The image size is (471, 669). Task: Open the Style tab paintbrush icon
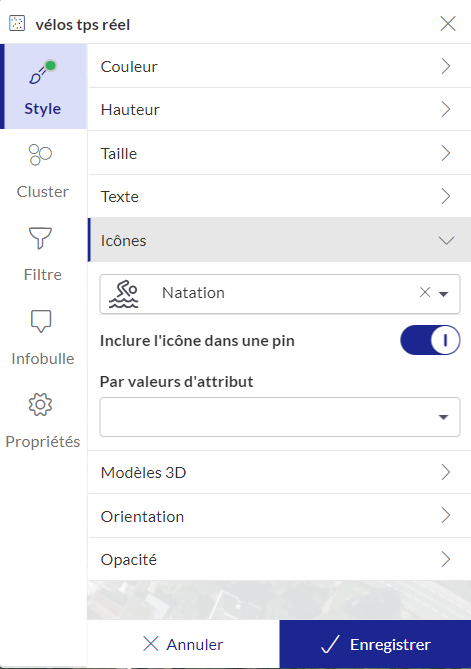click(x=43, y=72)
